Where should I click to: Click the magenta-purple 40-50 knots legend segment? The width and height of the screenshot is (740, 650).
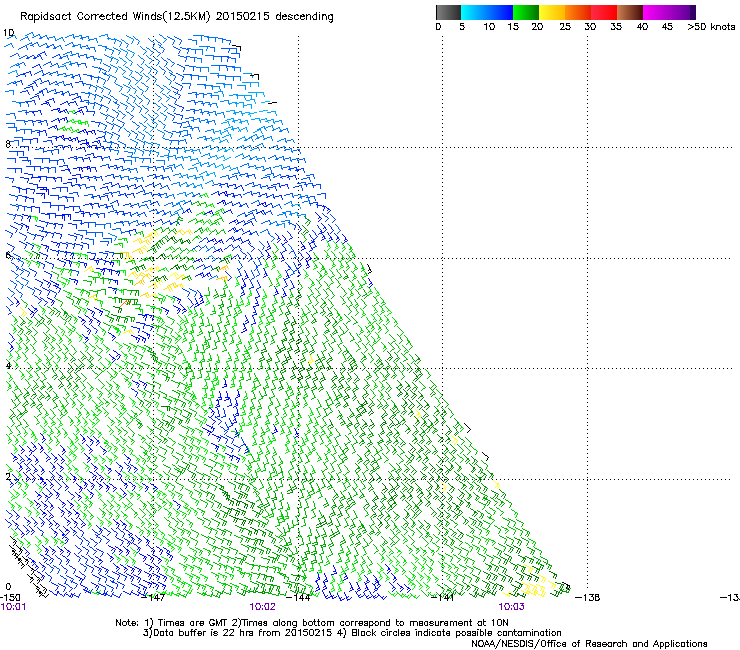669,12
